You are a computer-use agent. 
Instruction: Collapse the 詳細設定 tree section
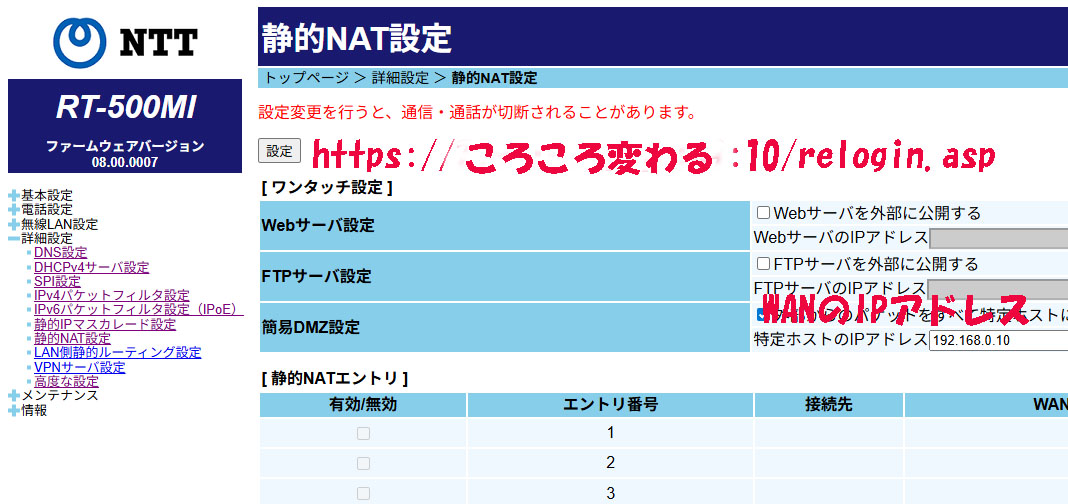coord(14,239)
